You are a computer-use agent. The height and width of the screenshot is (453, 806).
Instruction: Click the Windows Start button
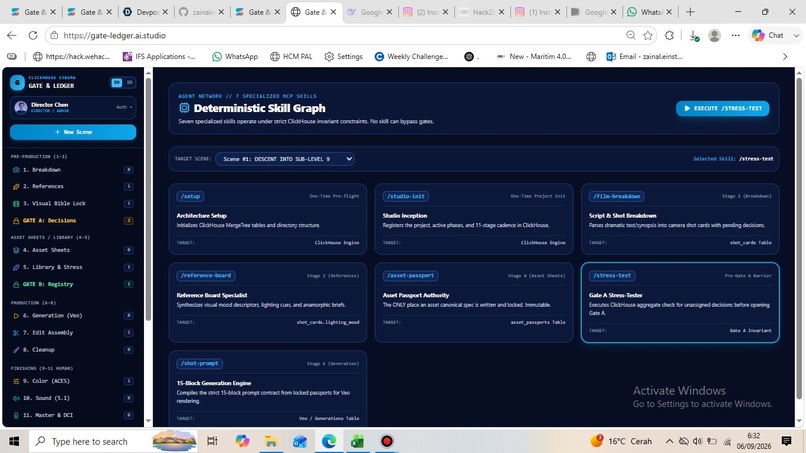pos(14,441)
